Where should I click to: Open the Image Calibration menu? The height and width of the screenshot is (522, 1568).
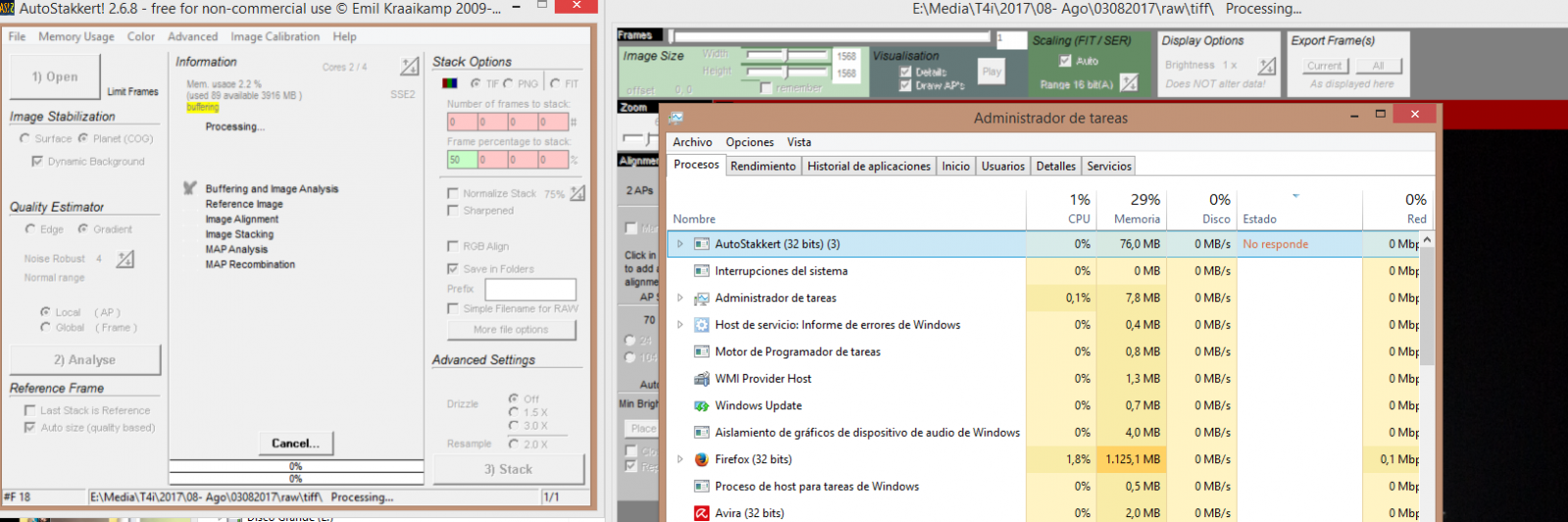[275, 36]
